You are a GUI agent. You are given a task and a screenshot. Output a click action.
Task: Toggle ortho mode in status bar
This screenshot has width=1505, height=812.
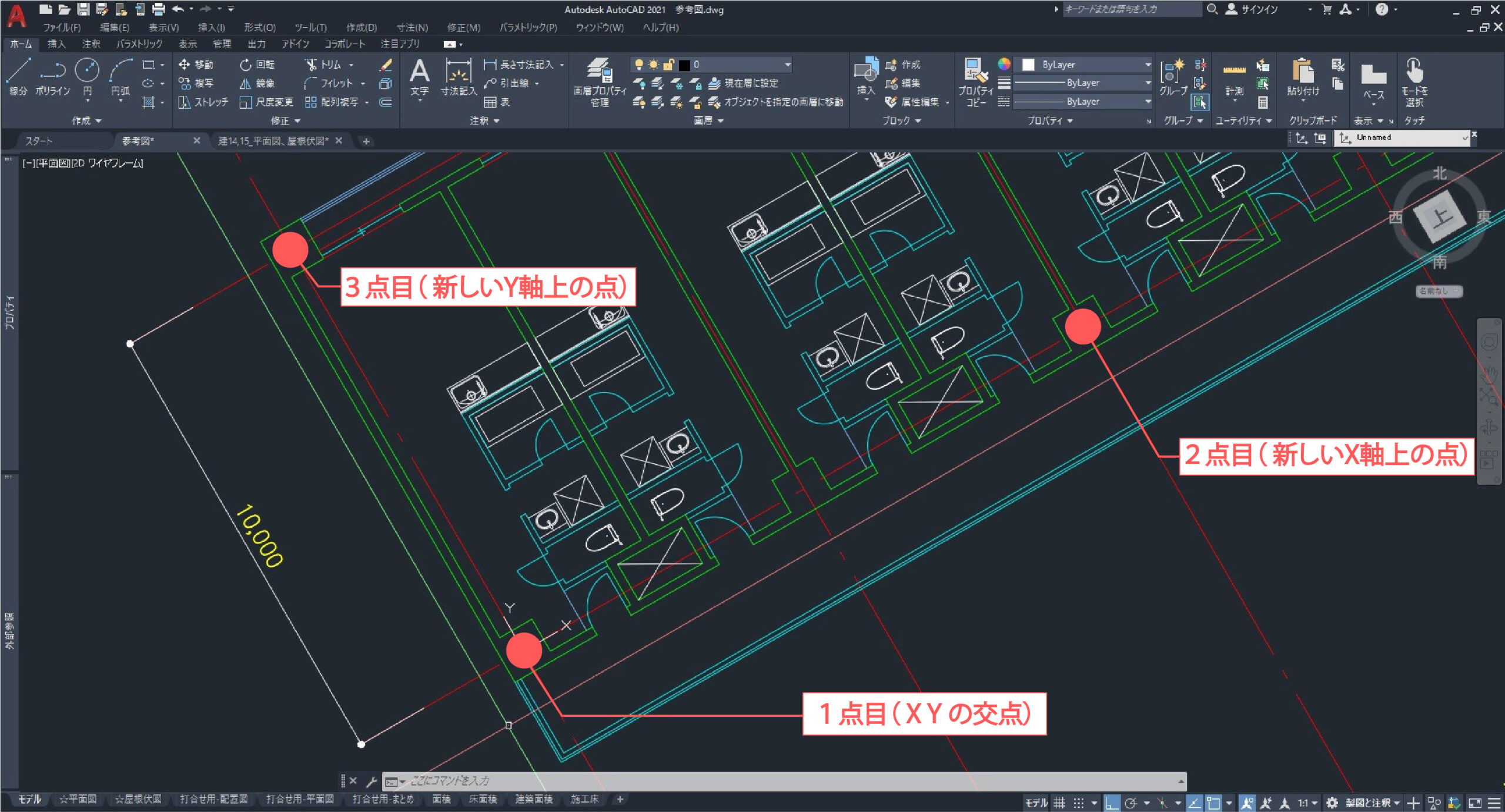coord(1111,803)
